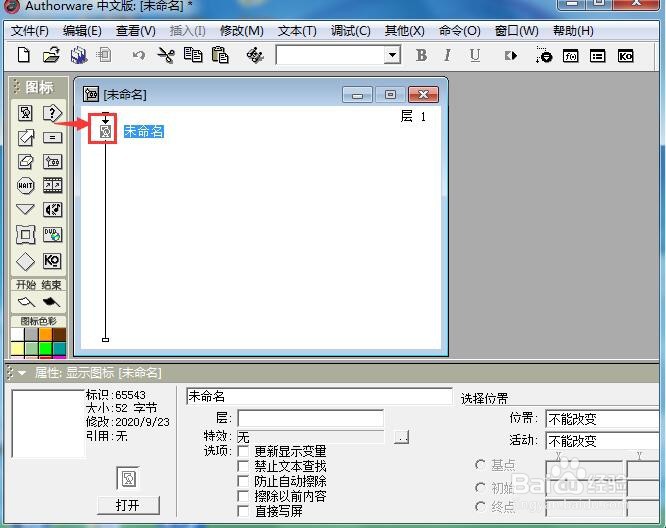This screenshot has width=666, height=528.
Task: Click the New file toolbar icon
Action: point(24,55)
